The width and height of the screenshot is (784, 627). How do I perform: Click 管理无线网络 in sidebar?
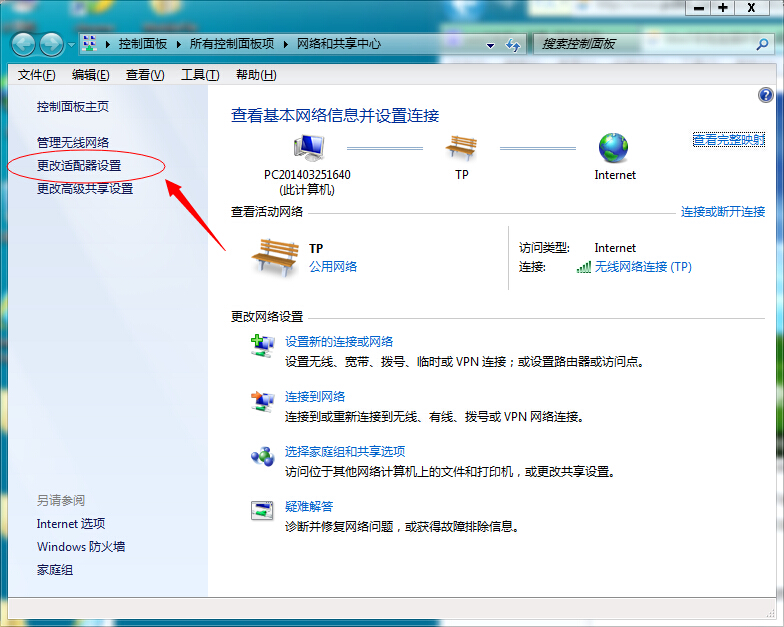point(73,142)
